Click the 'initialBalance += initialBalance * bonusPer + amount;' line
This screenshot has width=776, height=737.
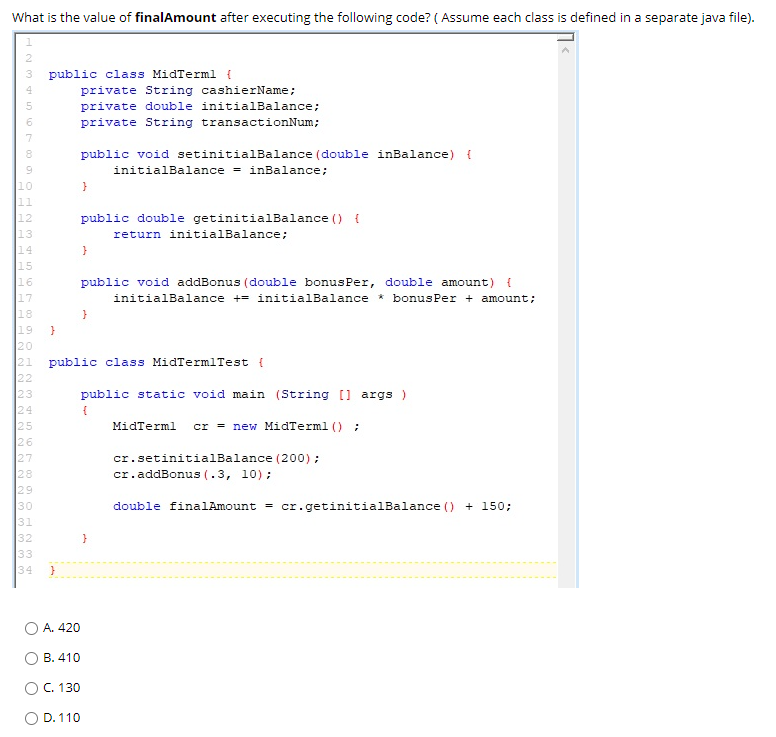tap(324, 298)
